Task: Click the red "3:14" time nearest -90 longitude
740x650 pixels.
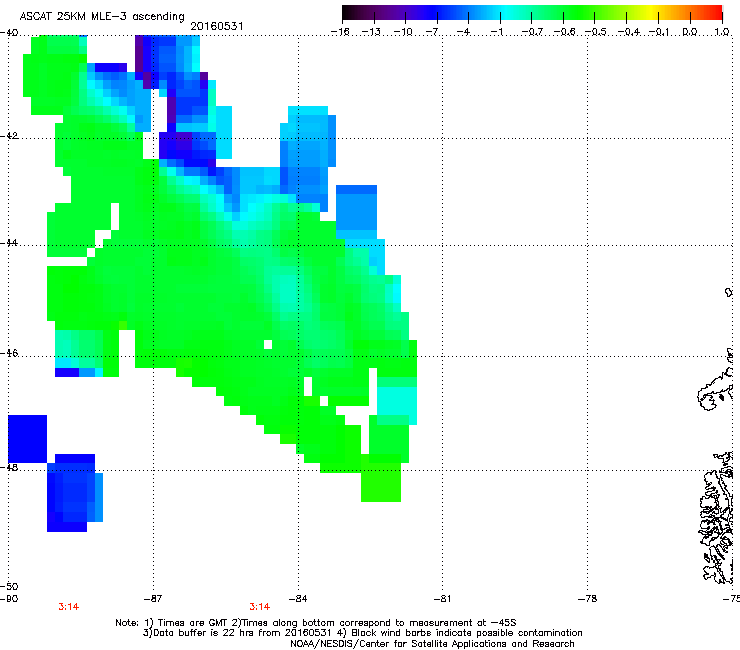Action: click(x=68, y=607)
